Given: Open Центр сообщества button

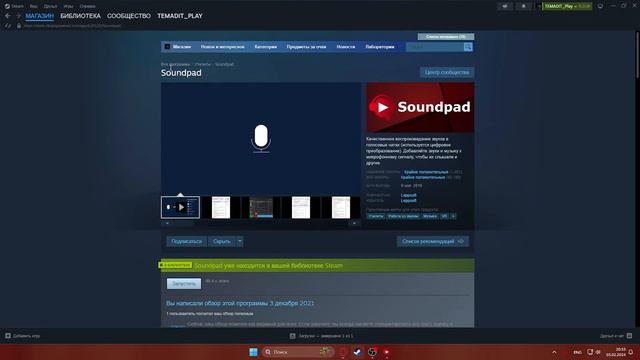Looking at the screenshot, I should (447, 72).
